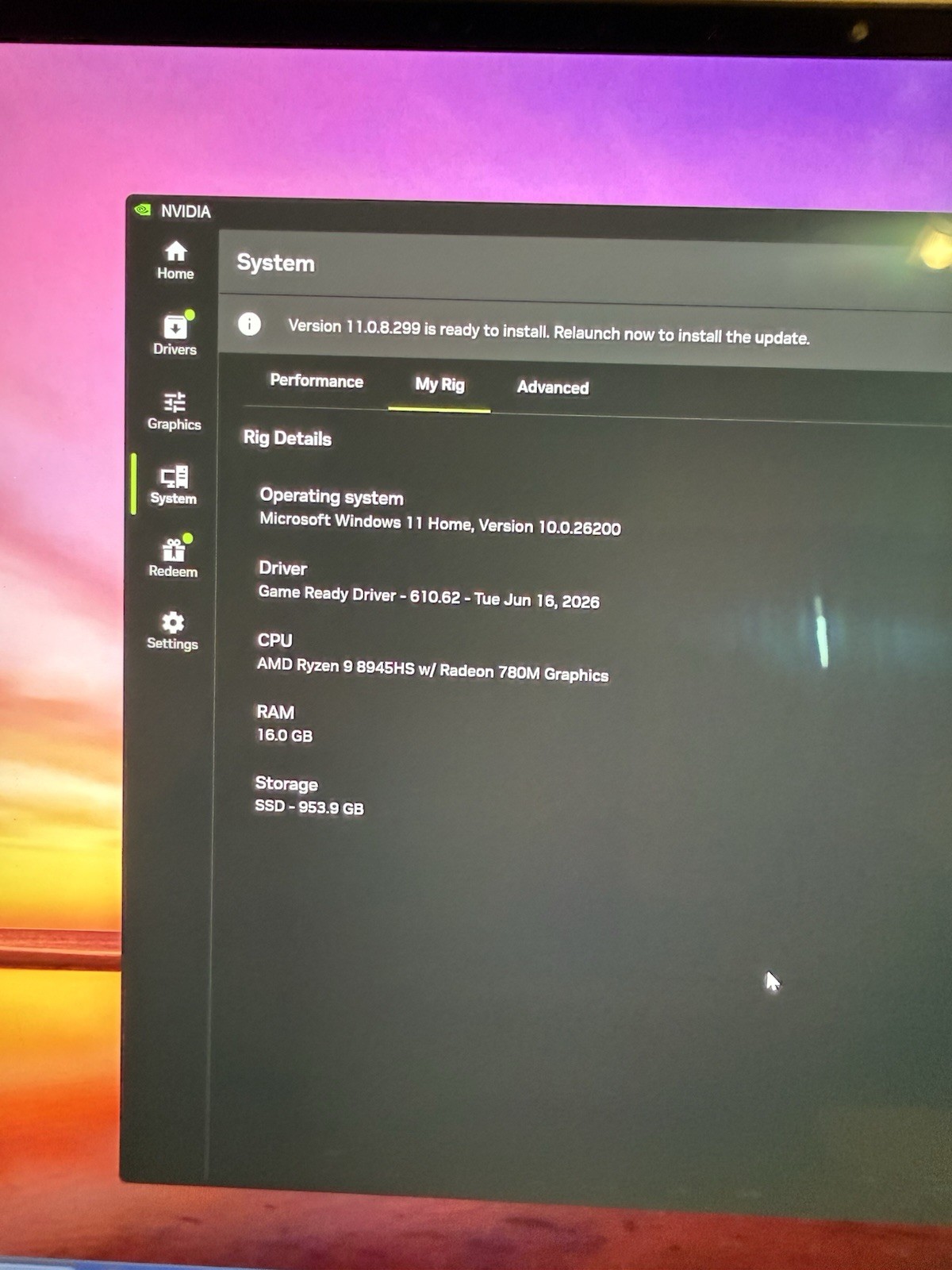The image size is (952, 1270).
Task: Select the System sidebar item
Action: click(x=174, y=485)
